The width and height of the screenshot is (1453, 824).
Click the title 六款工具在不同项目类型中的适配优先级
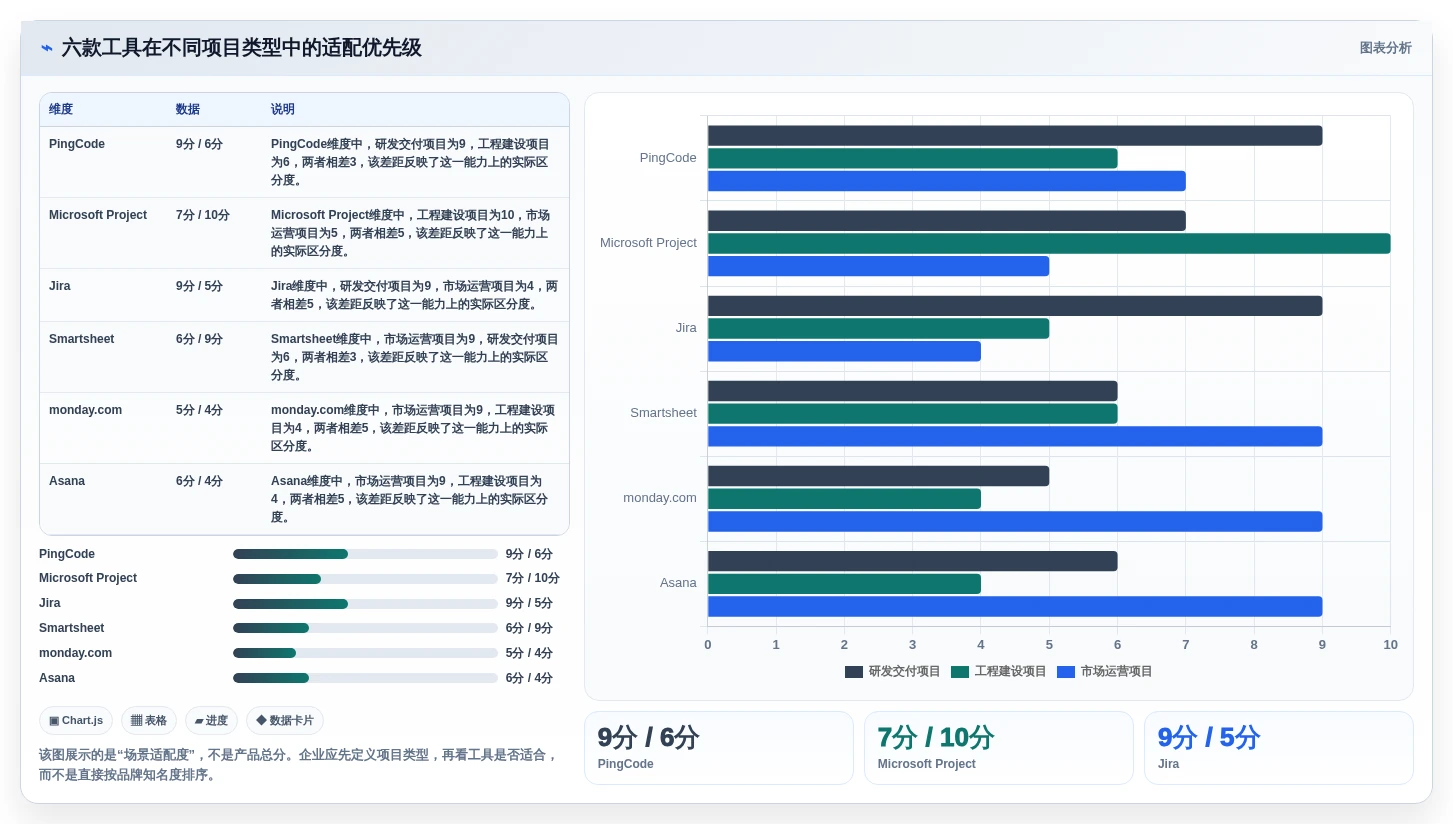(241, 48)
